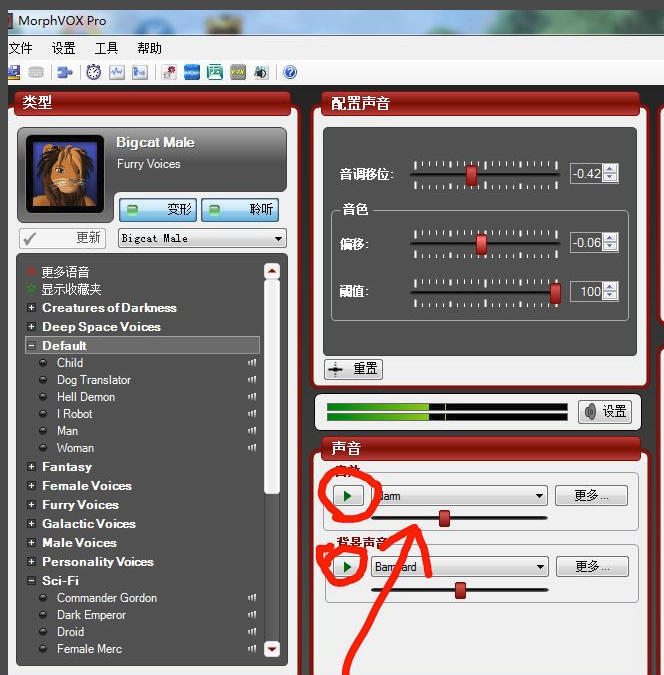Click the green star beside 显示收藏夹
This screenshot has height=675, width=664.
click(x=31, y=288)
